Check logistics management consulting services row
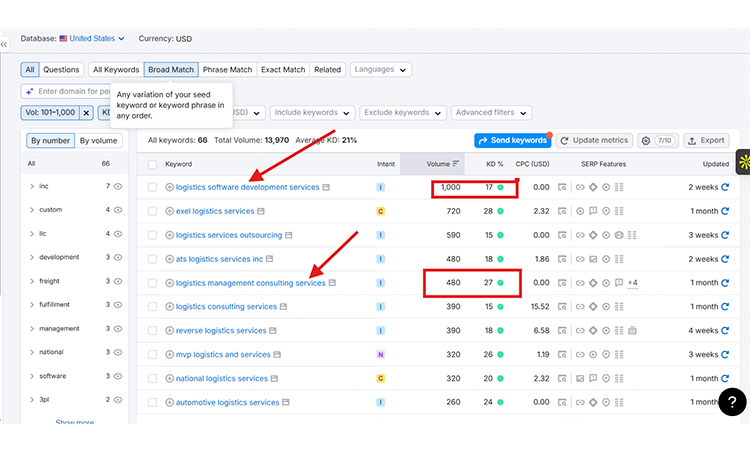The width and height of the screenshot is (750, 450). pos(152,283)
